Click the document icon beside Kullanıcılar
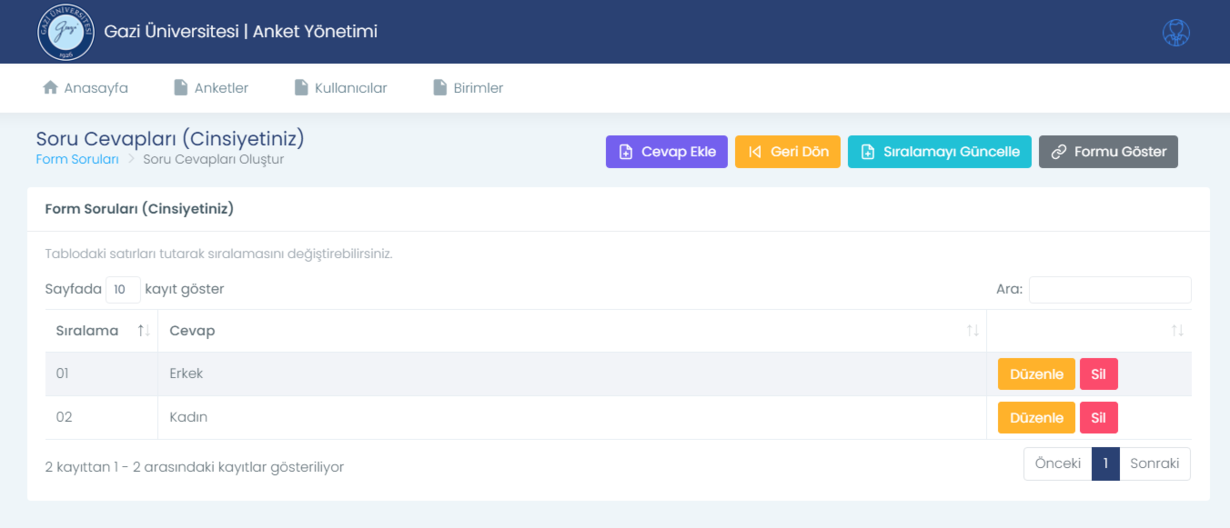 point(301,88)
